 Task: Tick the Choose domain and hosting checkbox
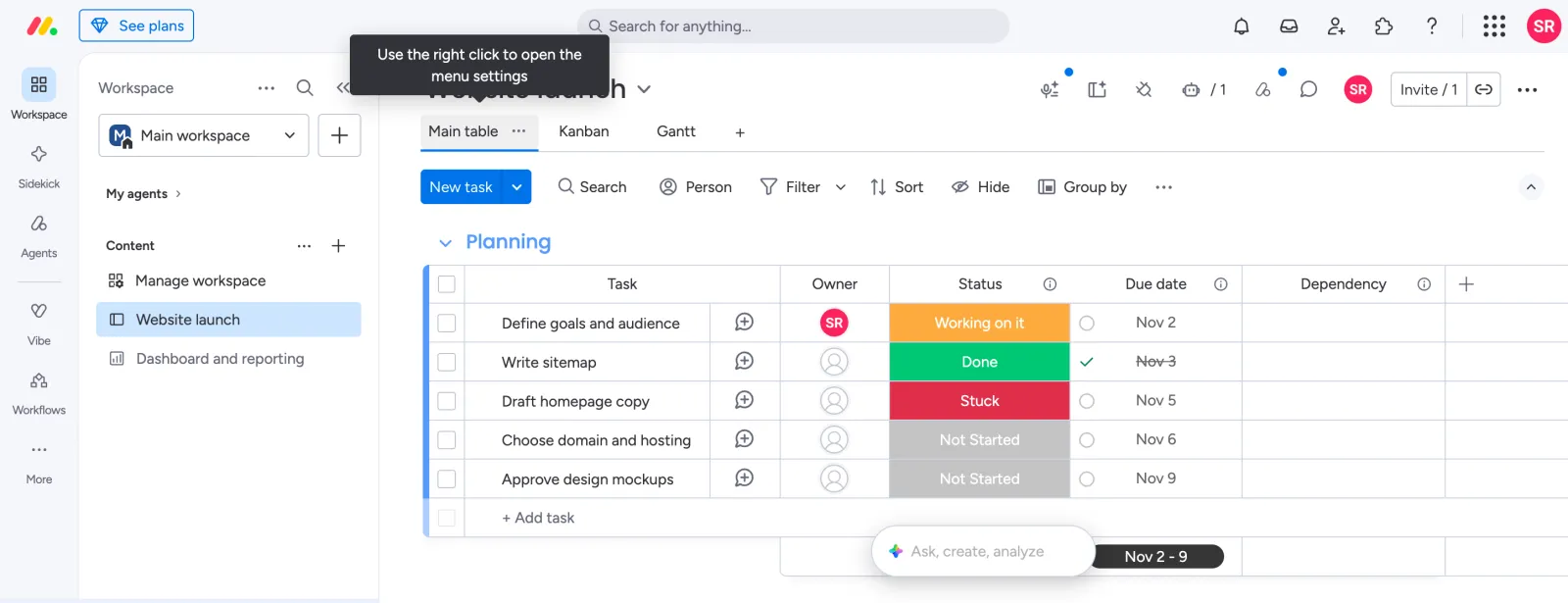point(447,440)
